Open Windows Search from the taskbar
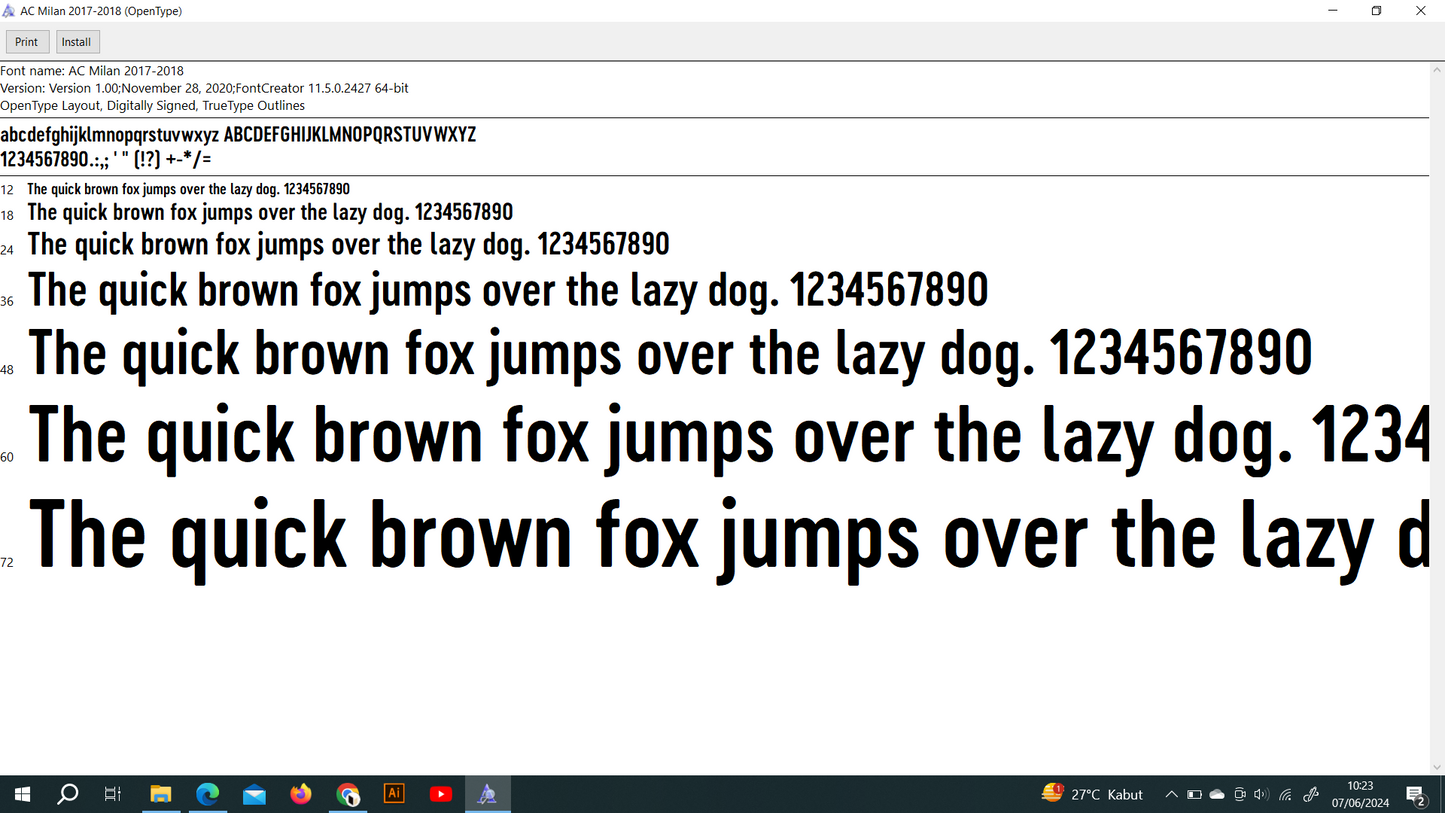Image resolution: width=1445 pixels, height=813 pixels. pos(68,794)
